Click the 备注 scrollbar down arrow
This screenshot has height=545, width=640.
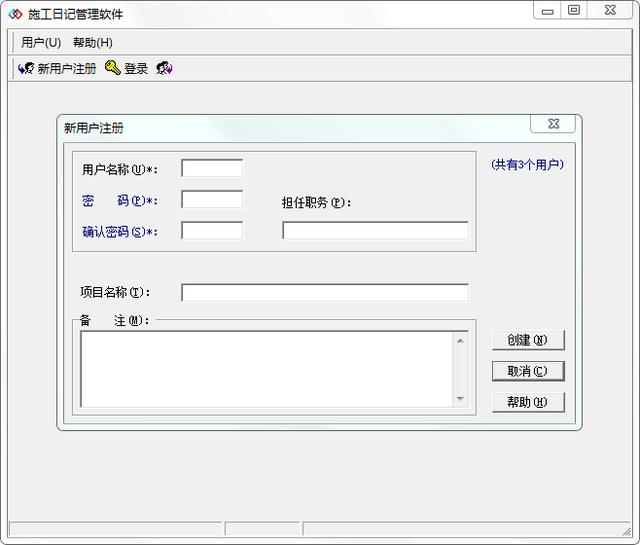460,398
